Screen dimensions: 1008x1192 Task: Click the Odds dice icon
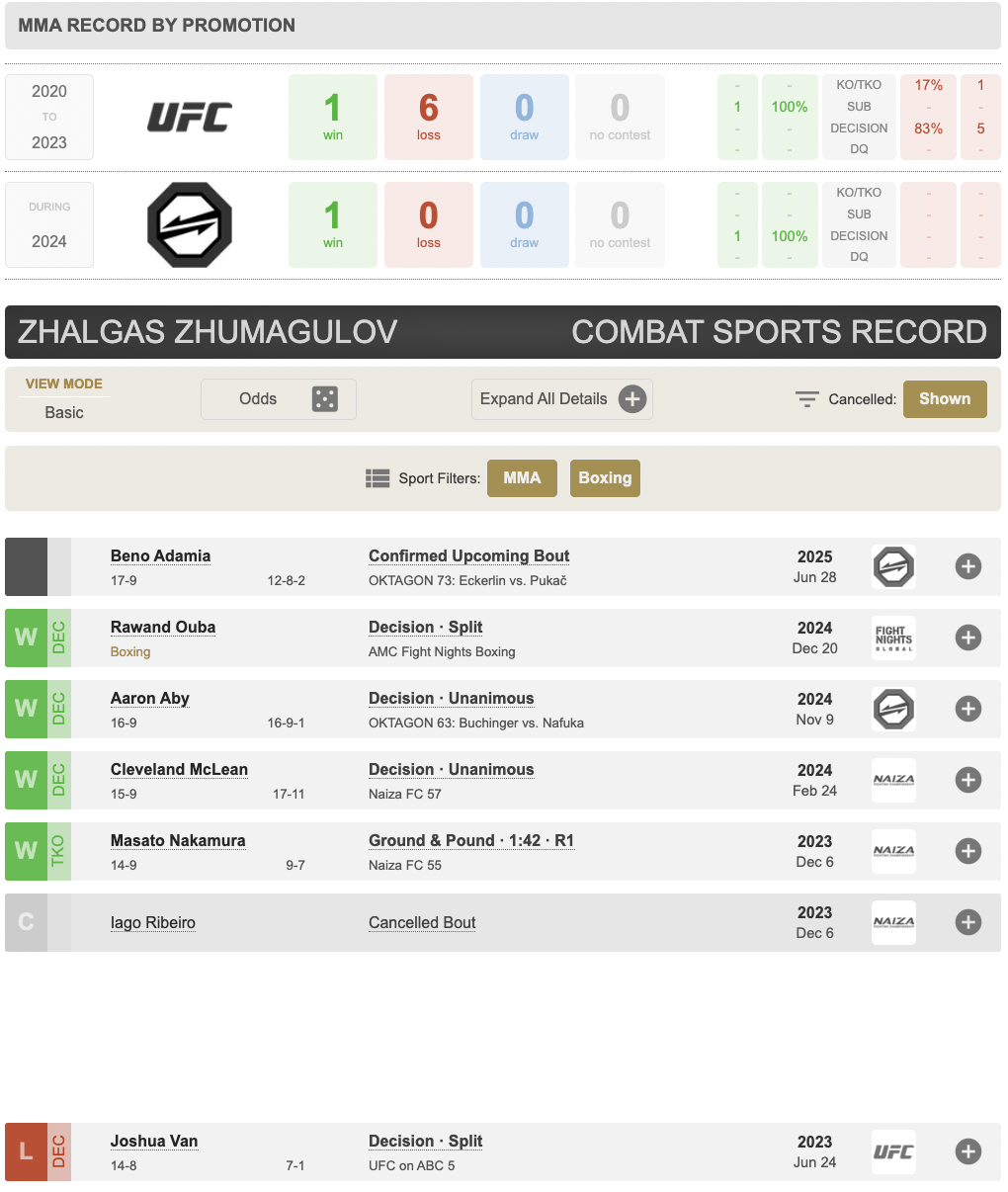click(x=325, y=399)
